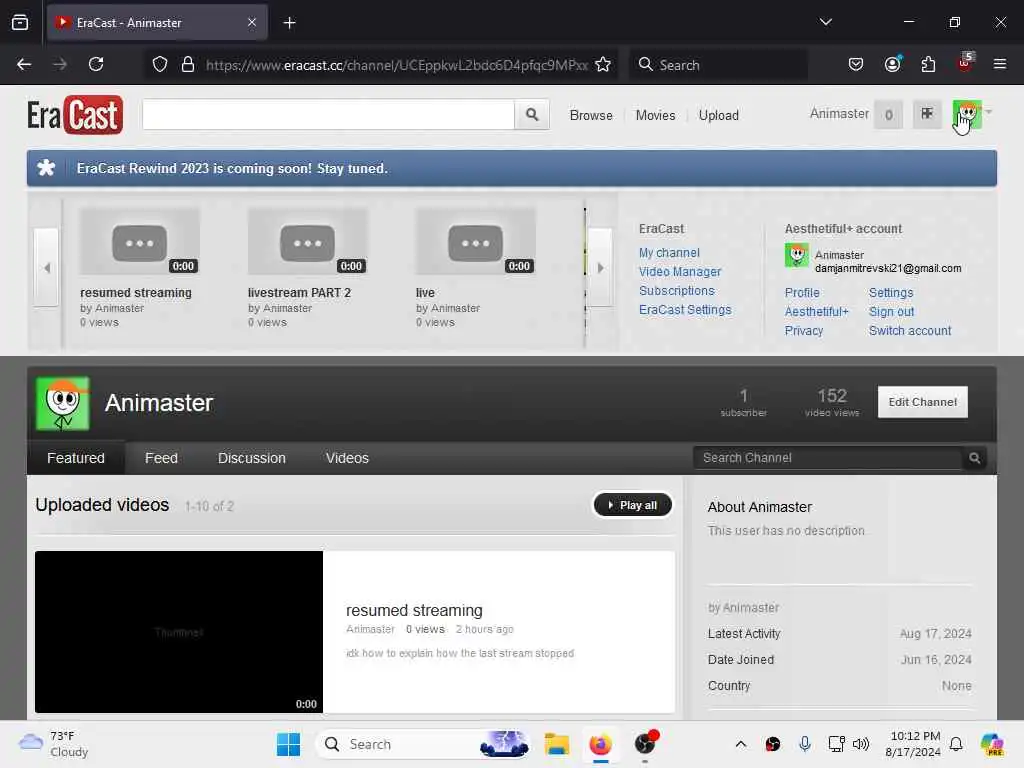Open the notifications count box showing 0
The width and height of the screenshot is (1024, 768).
tap(888, 115)
